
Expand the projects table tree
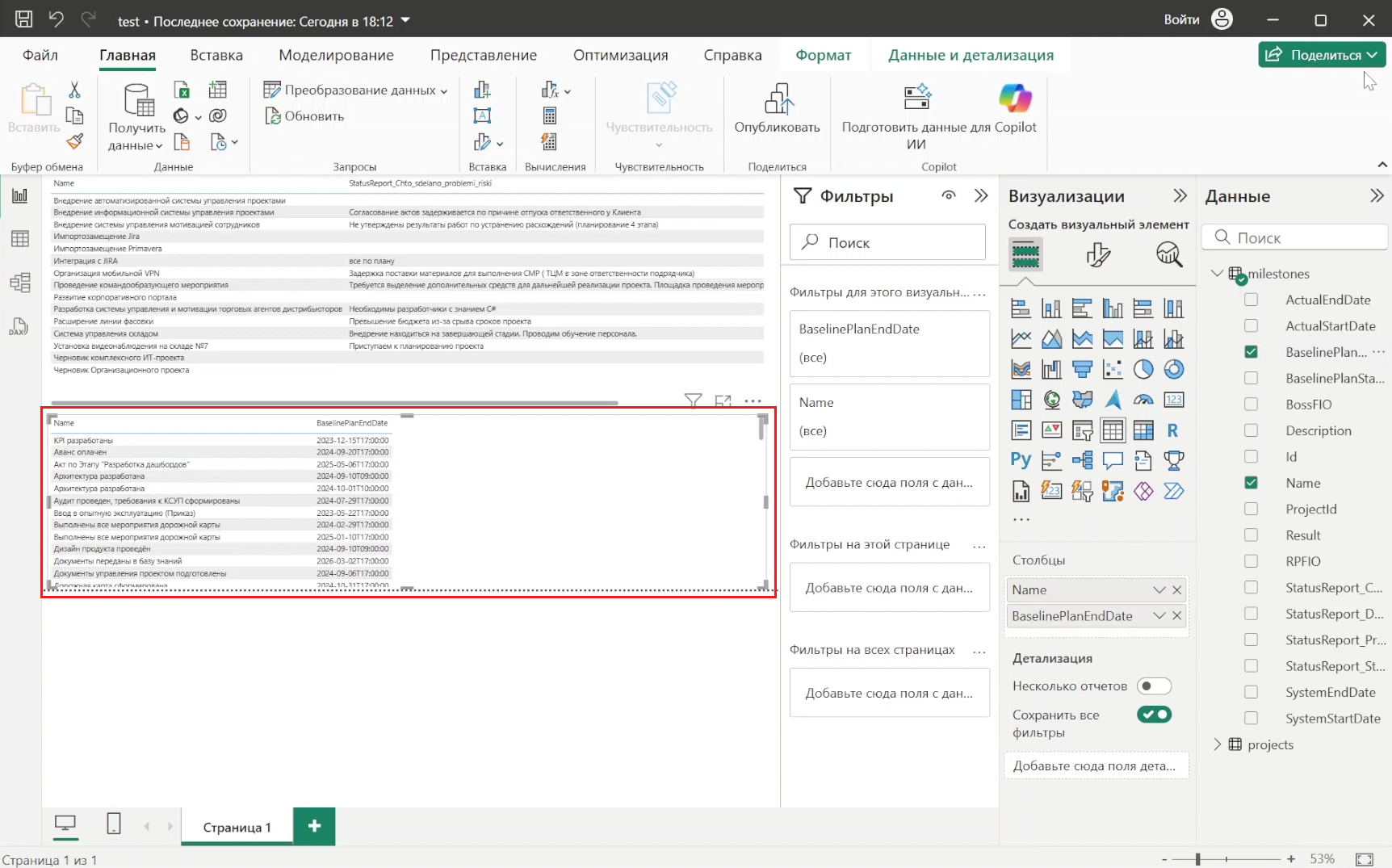[x=1217, y=744]
